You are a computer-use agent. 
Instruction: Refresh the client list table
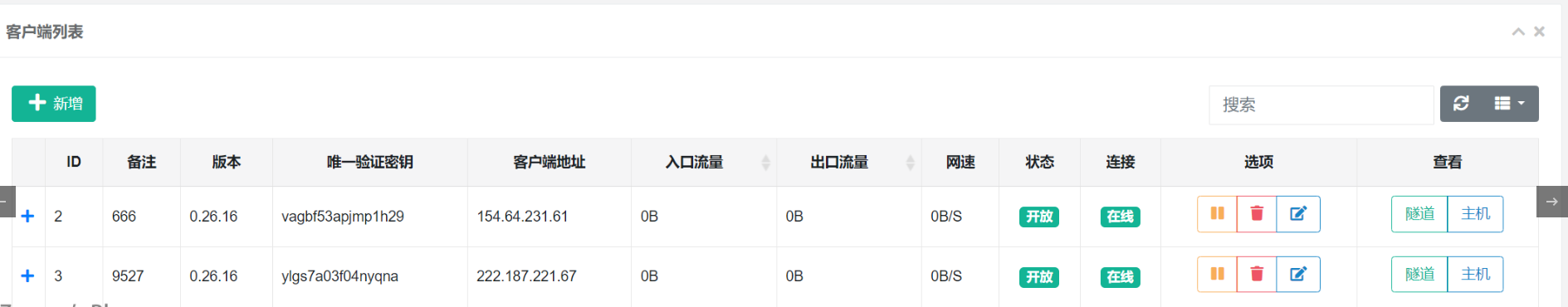[1461, 104]
